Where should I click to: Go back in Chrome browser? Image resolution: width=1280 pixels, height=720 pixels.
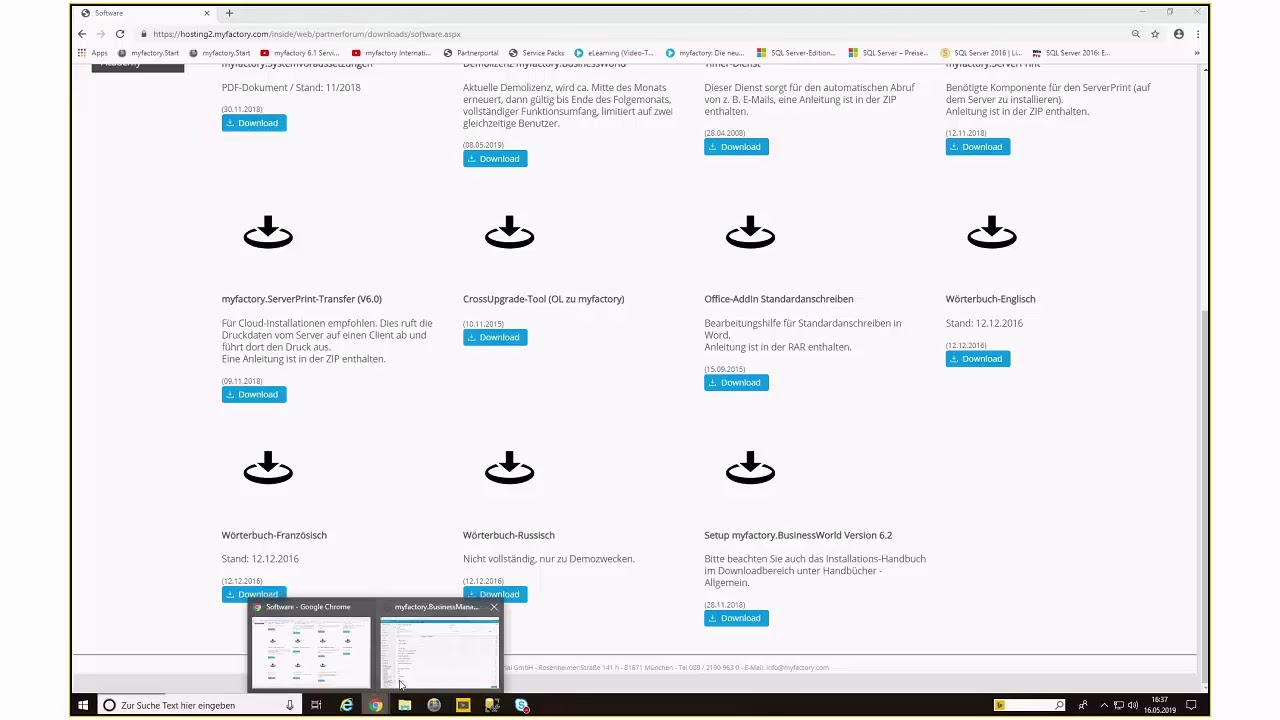click(x=82, y=34)
